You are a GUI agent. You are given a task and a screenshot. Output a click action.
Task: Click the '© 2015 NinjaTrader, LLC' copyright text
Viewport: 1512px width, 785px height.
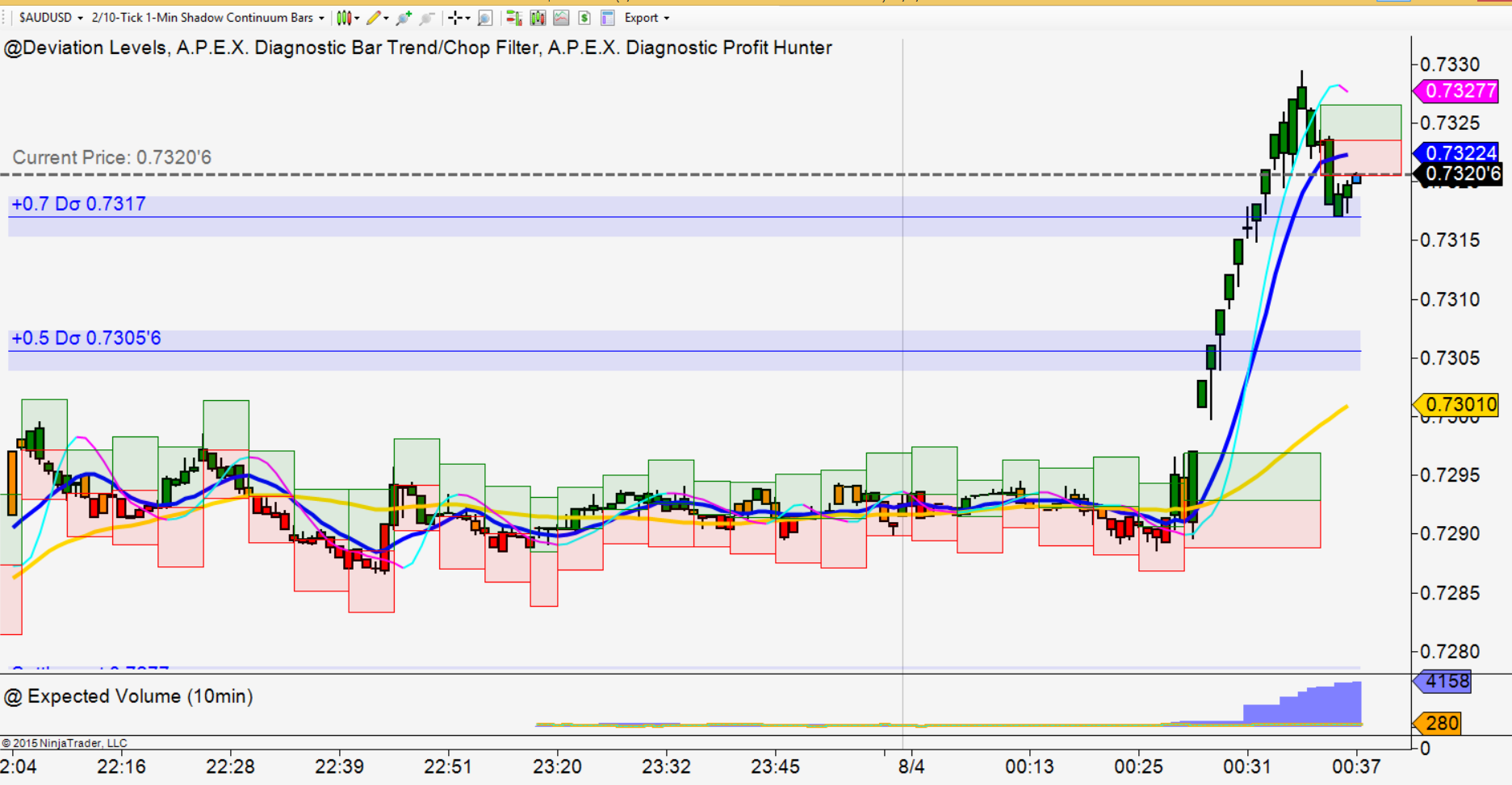pyautogui.click(x=65, y=743)
